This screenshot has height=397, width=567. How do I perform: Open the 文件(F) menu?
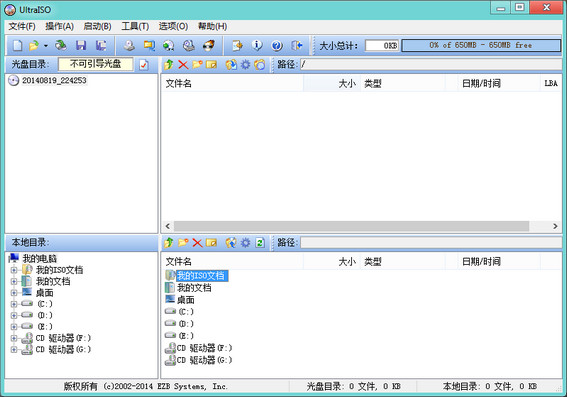(x=22, y=26)
